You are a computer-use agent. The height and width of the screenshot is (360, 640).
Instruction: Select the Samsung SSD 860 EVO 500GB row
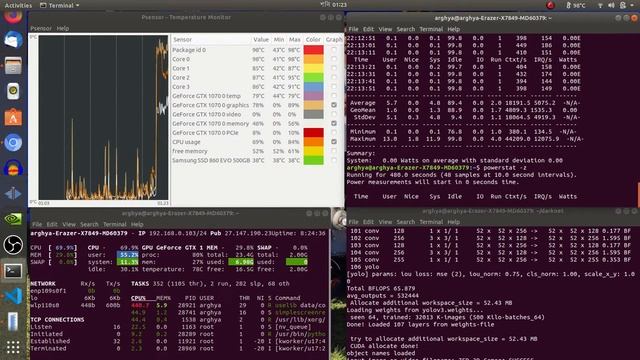coord(257,160)
